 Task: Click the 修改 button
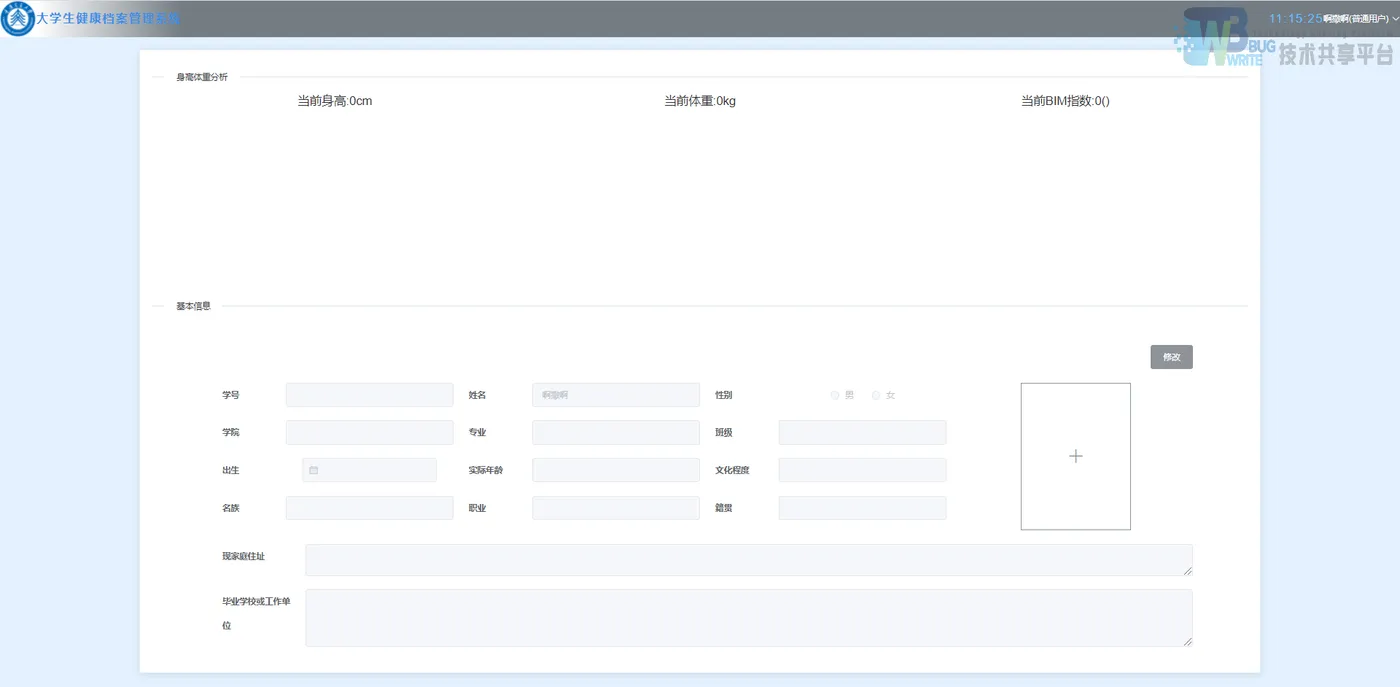(1172, 357)
